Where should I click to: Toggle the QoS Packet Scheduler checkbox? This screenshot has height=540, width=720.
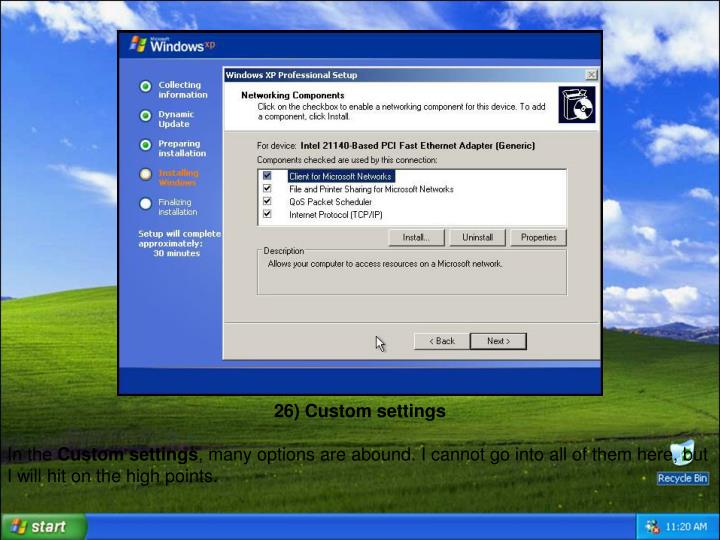tap(267, 201)
